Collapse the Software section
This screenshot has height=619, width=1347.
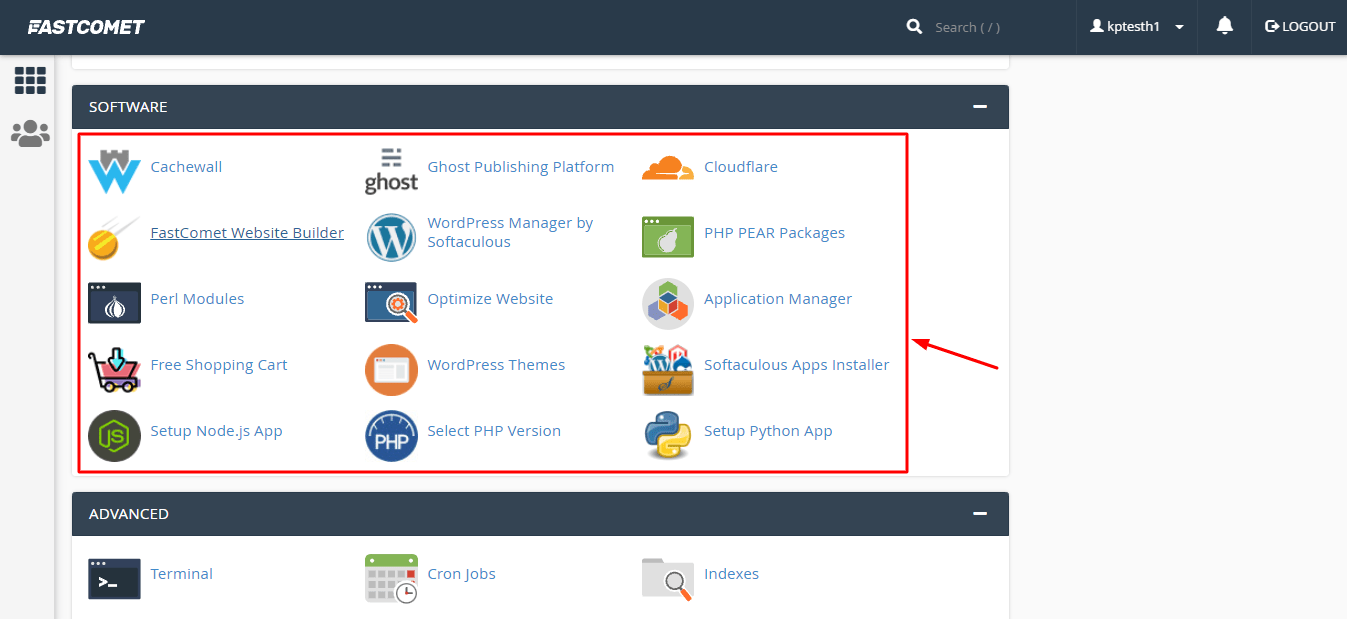tap(980, 107)
